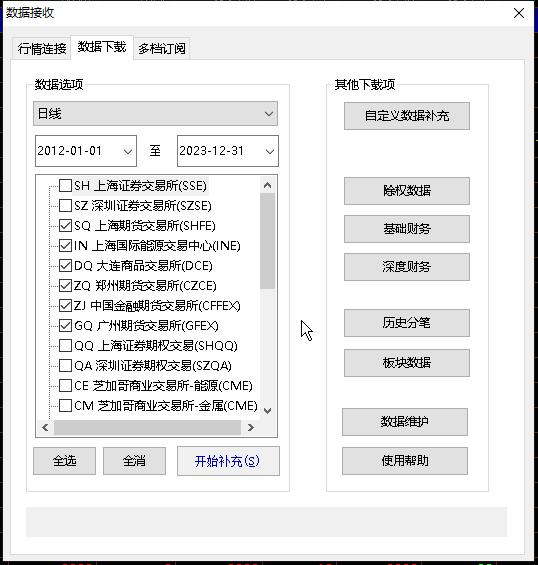Switch to the 行情连接 tab
Screen dimensions: 538x565
(x=42, y=48)
